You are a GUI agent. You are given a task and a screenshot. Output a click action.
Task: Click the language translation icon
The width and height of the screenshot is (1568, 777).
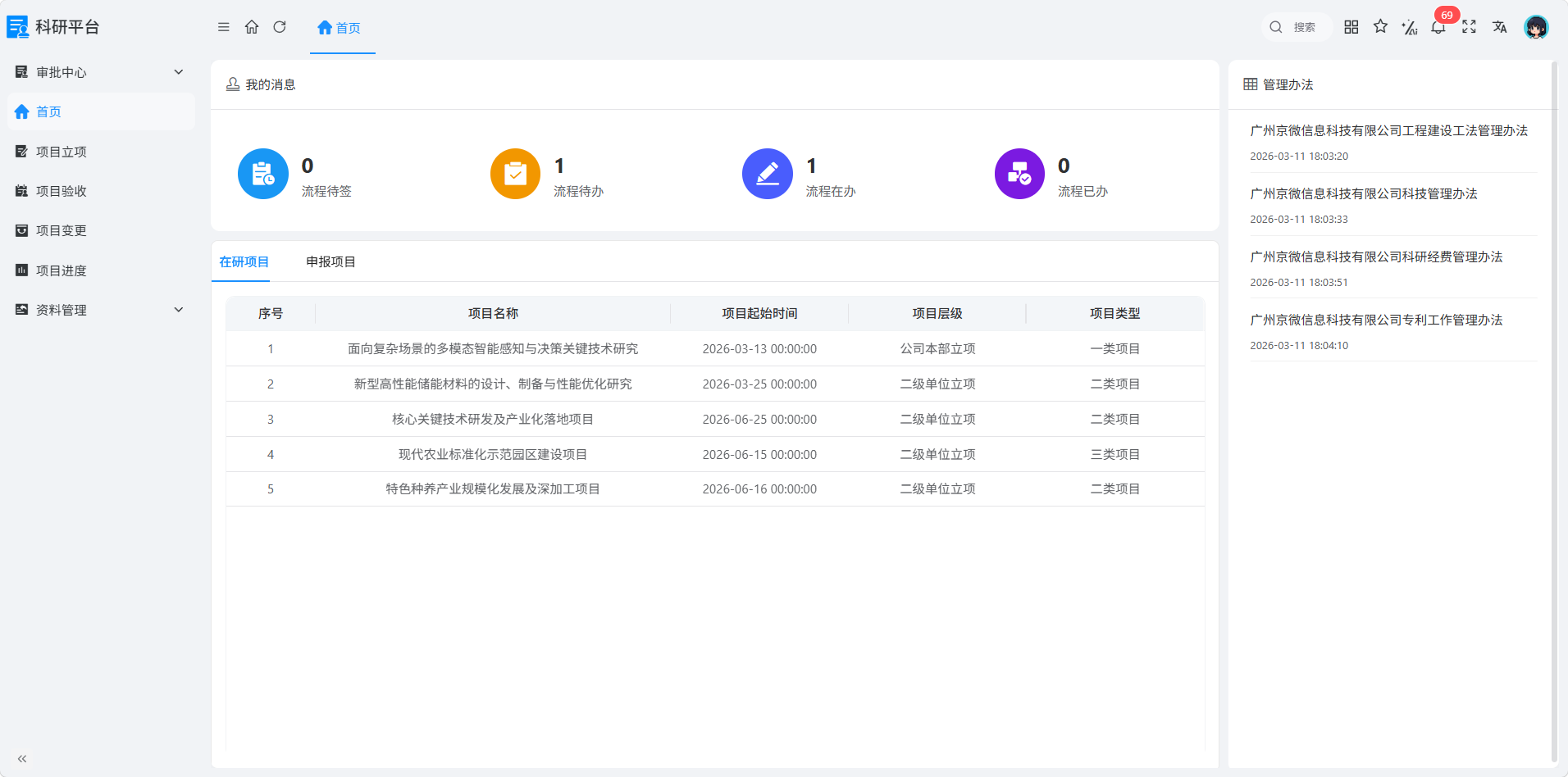pyautogui.click(x=1499, y=27)
